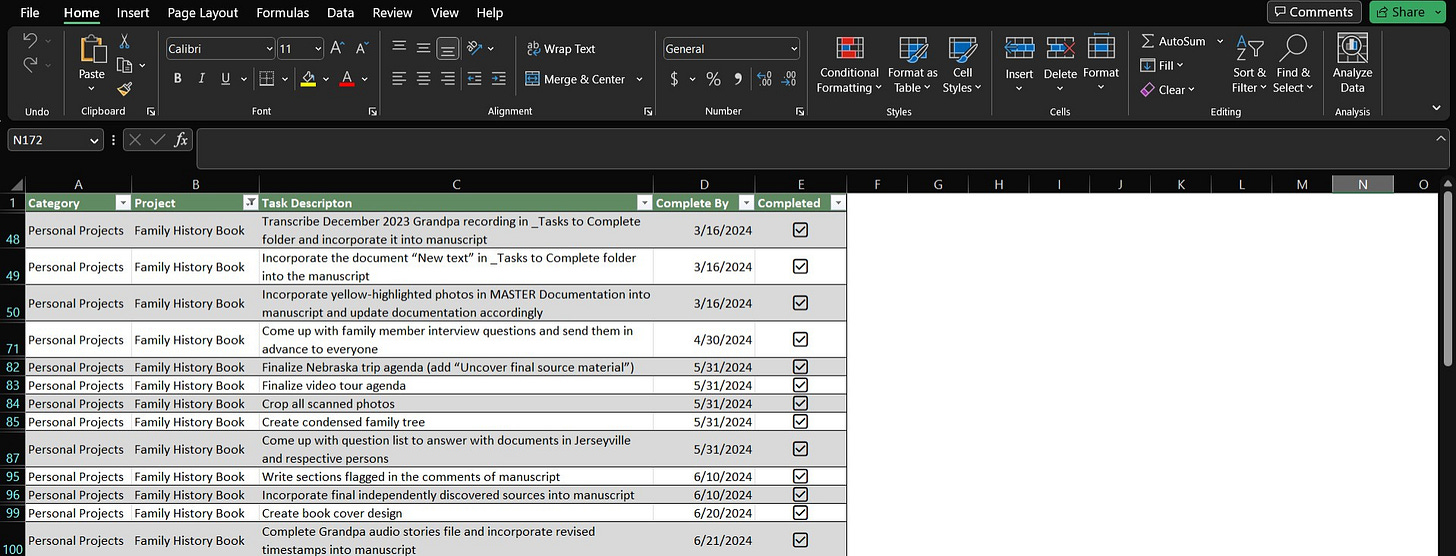Click Merge & Center

(x=576, y=79)
